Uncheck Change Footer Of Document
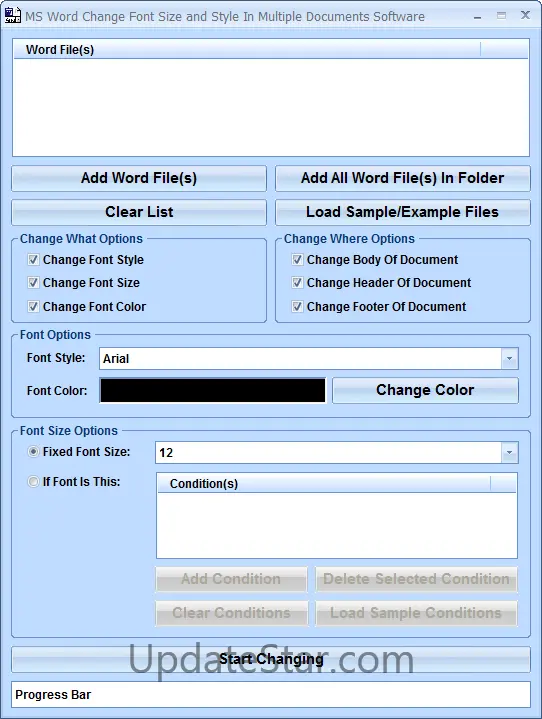 (297, 306)
